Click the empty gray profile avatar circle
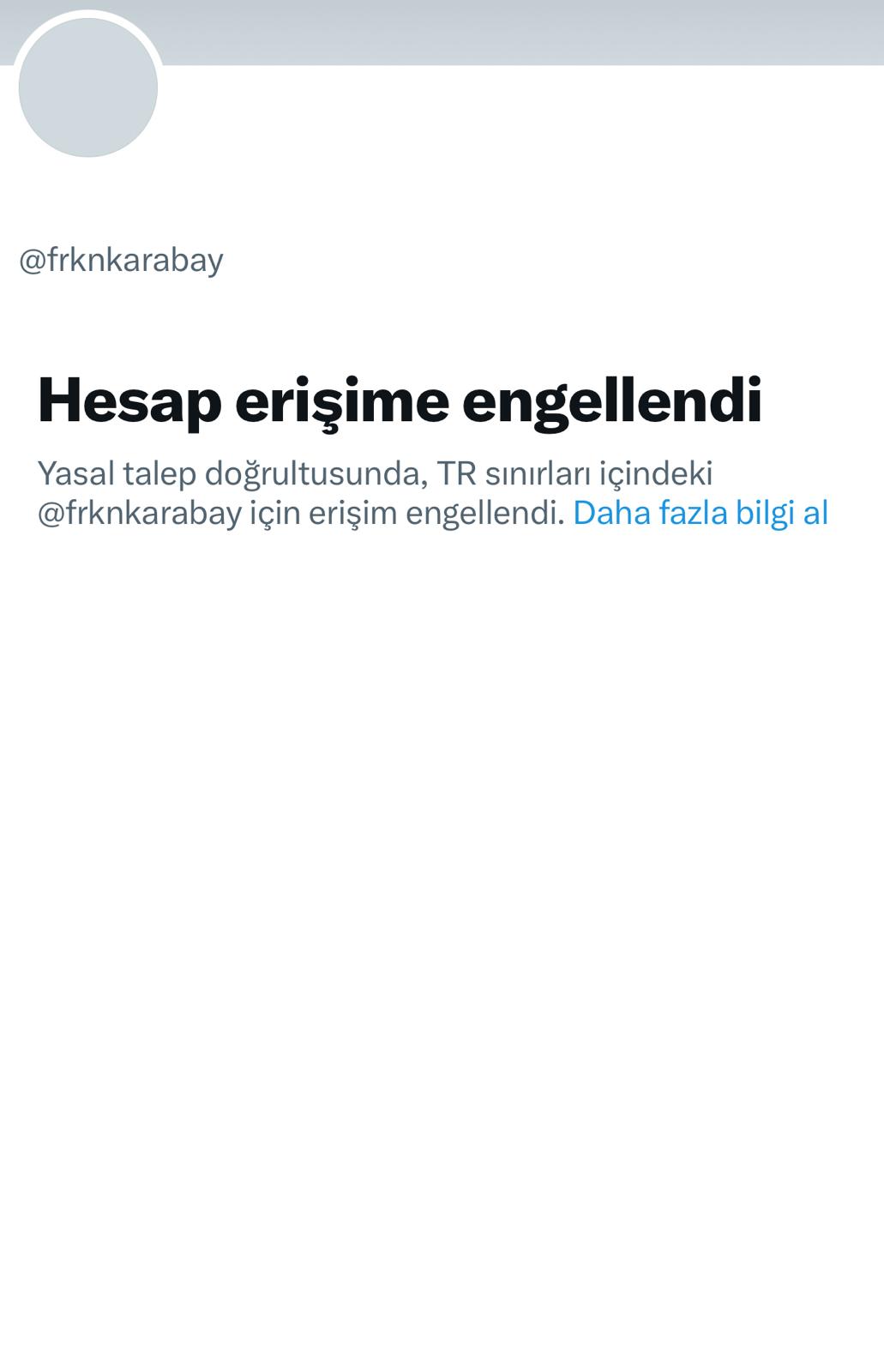 87,87
